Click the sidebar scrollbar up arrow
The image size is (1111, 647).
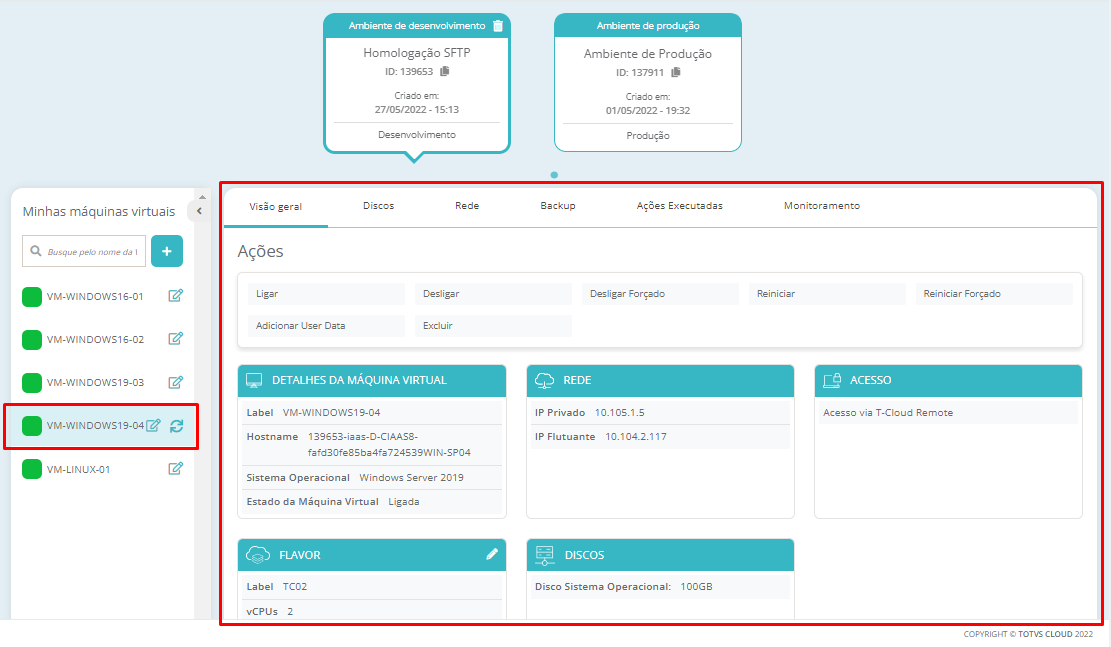pos(203,197)
